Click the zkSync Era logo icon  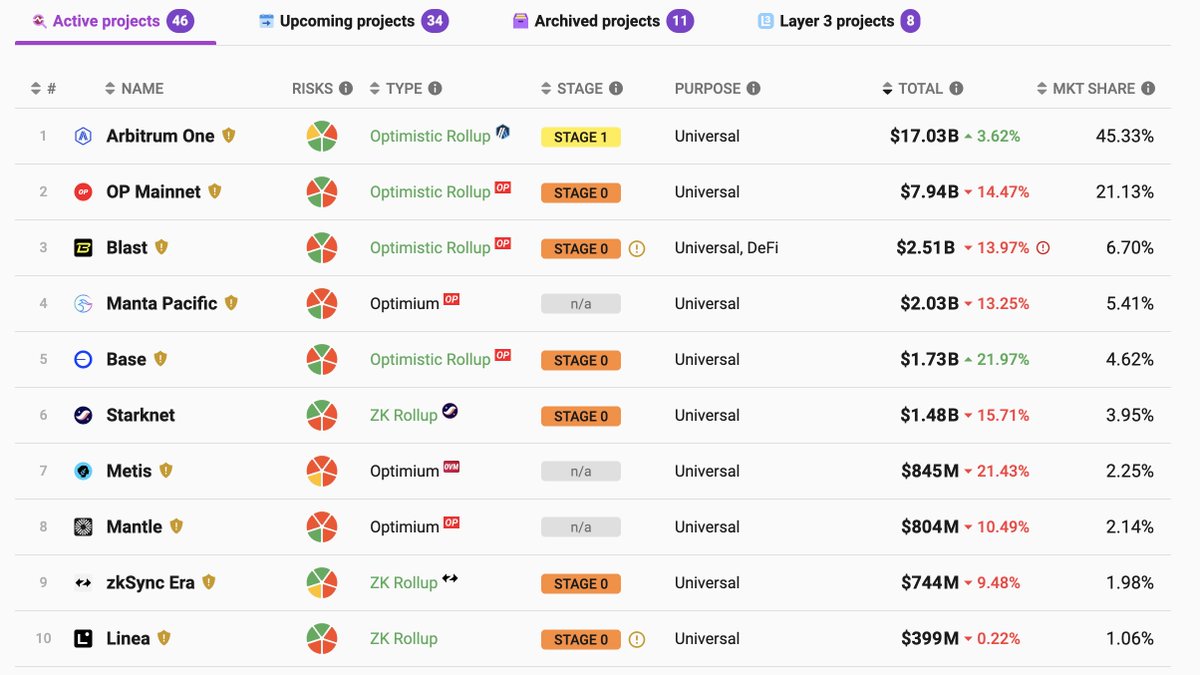[84, 583]
